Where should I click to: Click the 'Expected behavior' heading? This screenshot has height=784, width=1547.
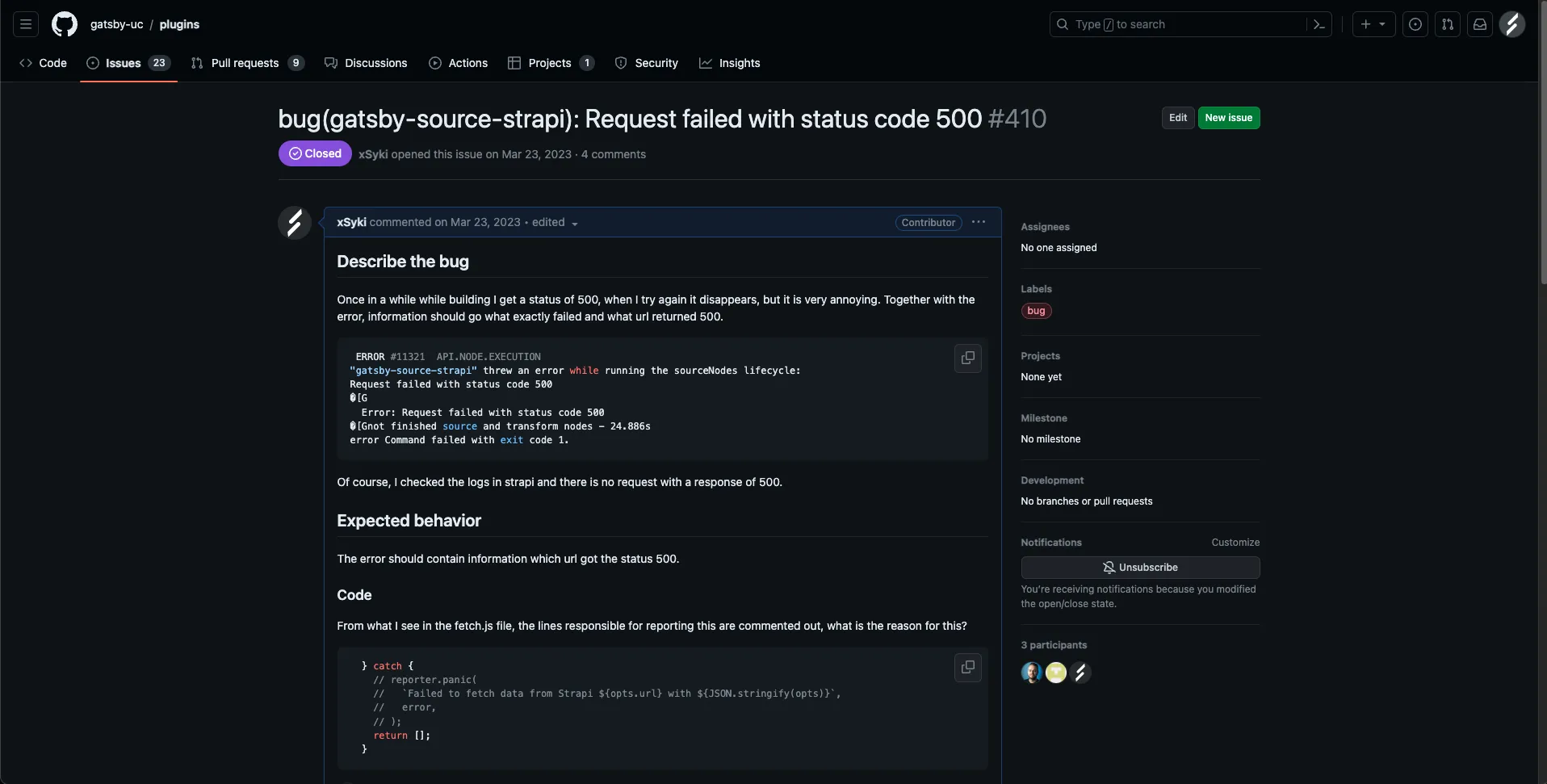pyautogui.click(x=409, y=521)
